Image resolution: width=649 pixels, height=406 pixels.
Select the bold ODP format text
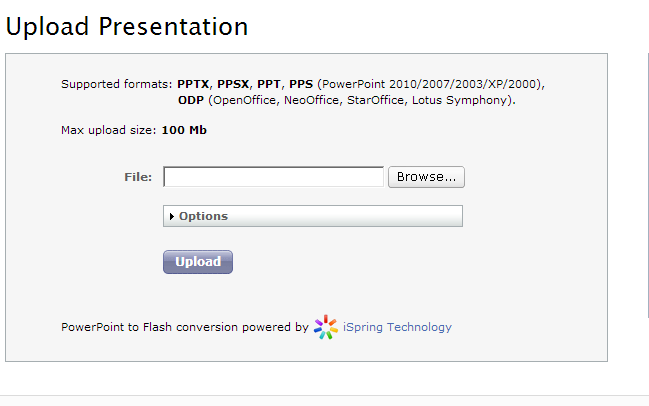pyautogui.click(x=191, y=100)
